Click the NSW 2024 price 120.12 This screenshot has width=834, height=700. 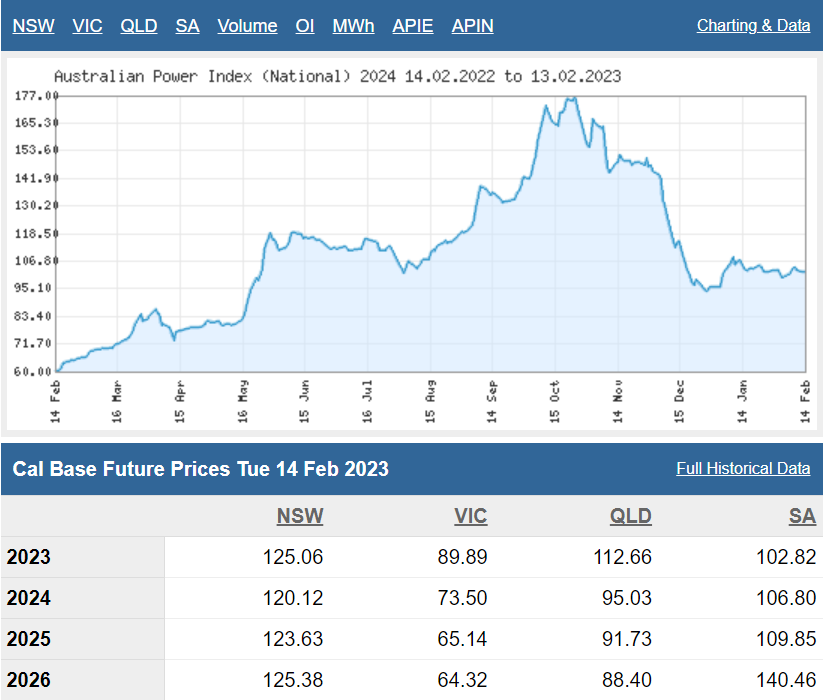click(x=291, y=598)
